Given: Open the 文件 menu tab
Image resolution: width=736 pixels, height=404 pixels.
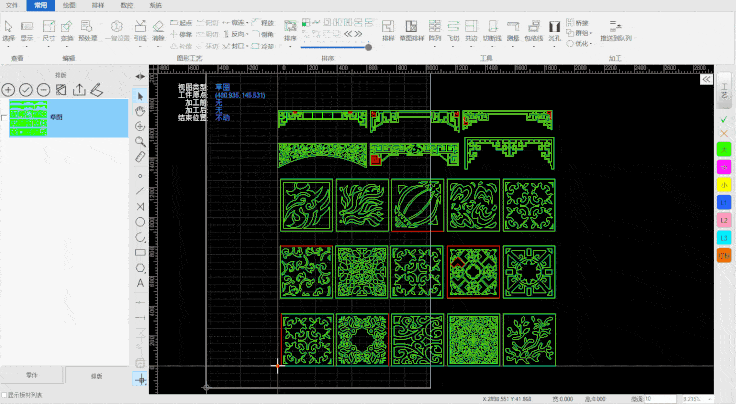Looking at the screenshot, I should 12,5.
